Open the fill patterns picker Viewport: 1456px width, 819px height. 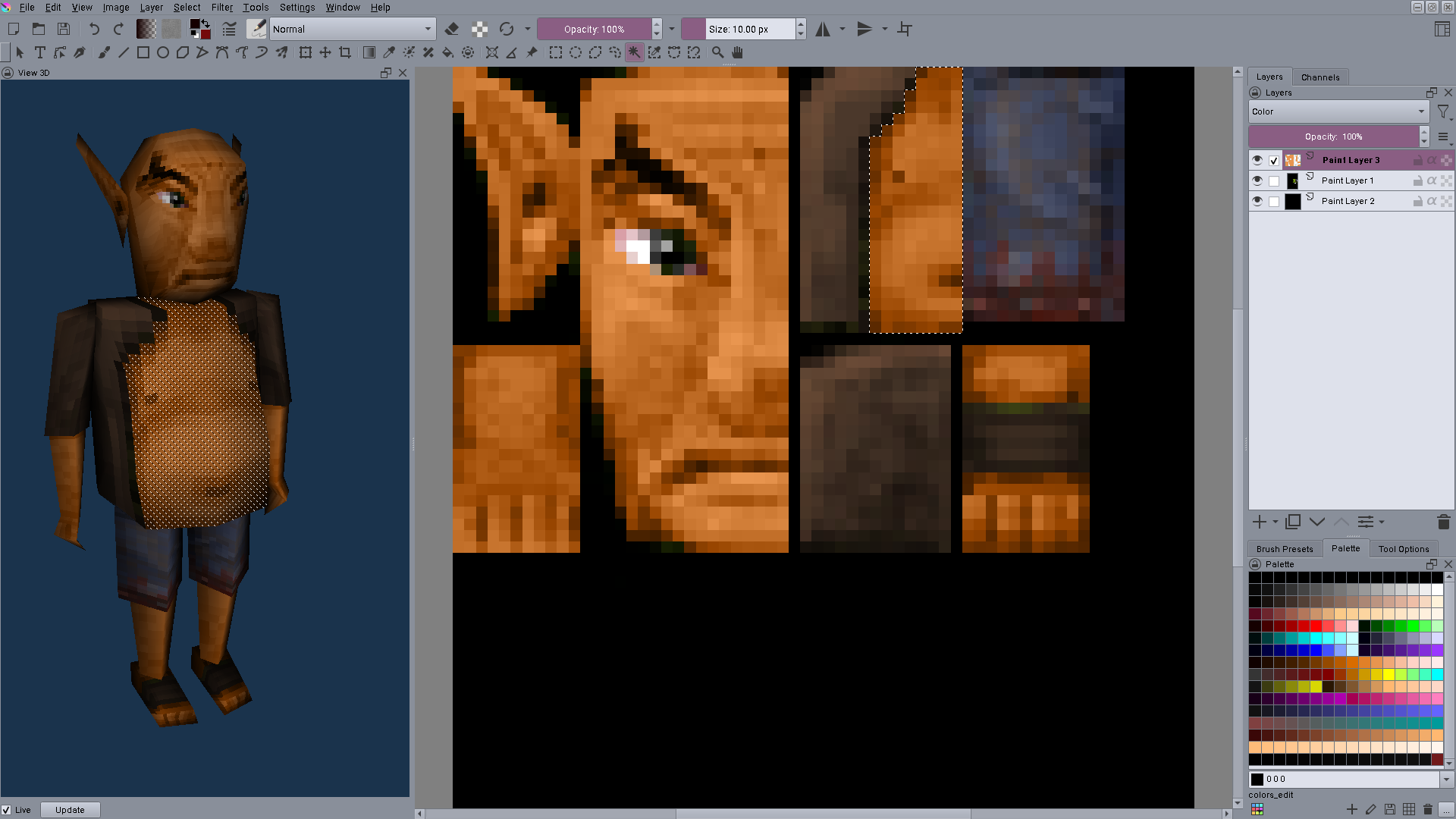[x=171, y=30]
